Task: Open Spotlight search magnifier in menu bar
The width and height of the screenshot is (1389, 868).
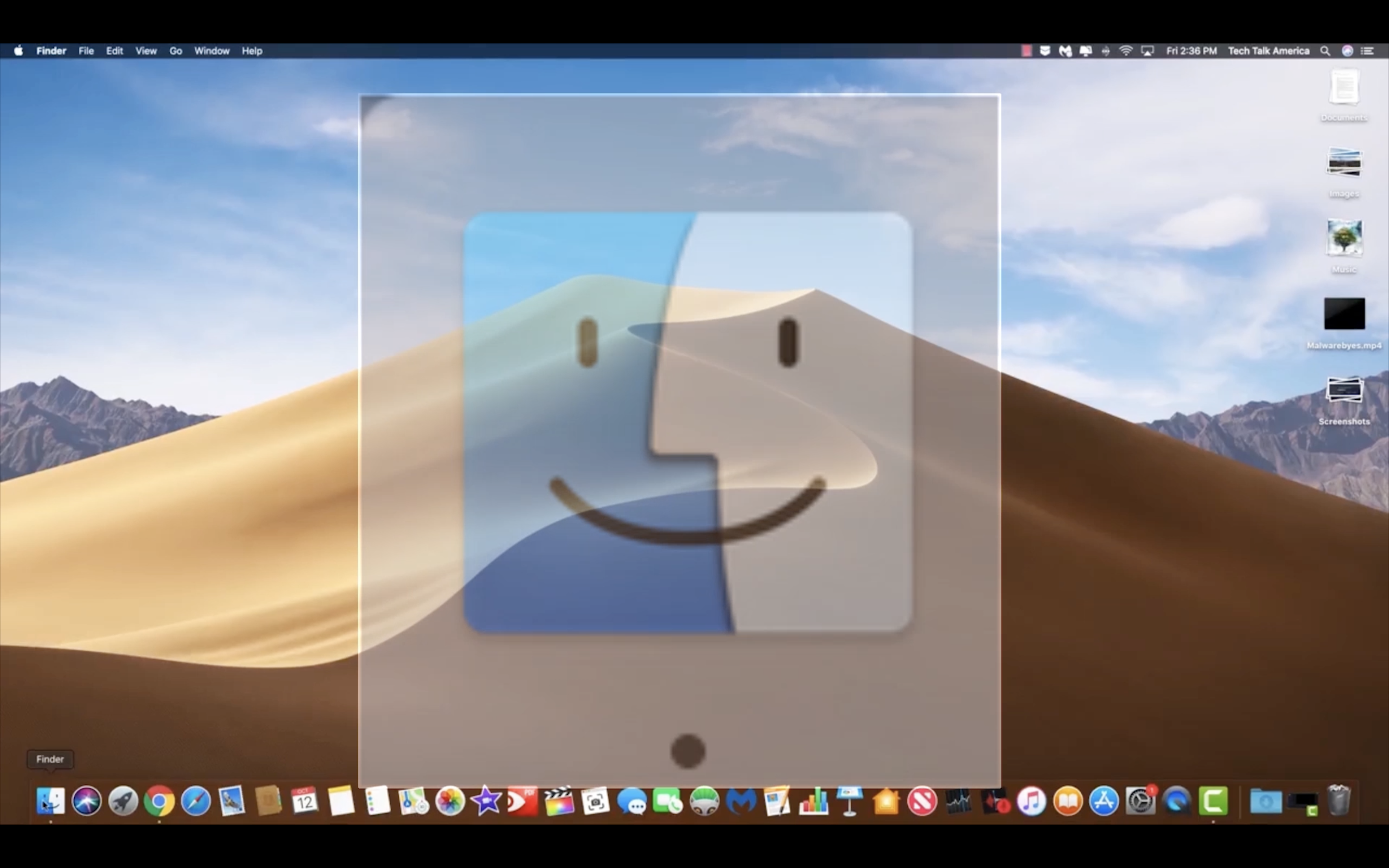Action: pos(1325,51)
